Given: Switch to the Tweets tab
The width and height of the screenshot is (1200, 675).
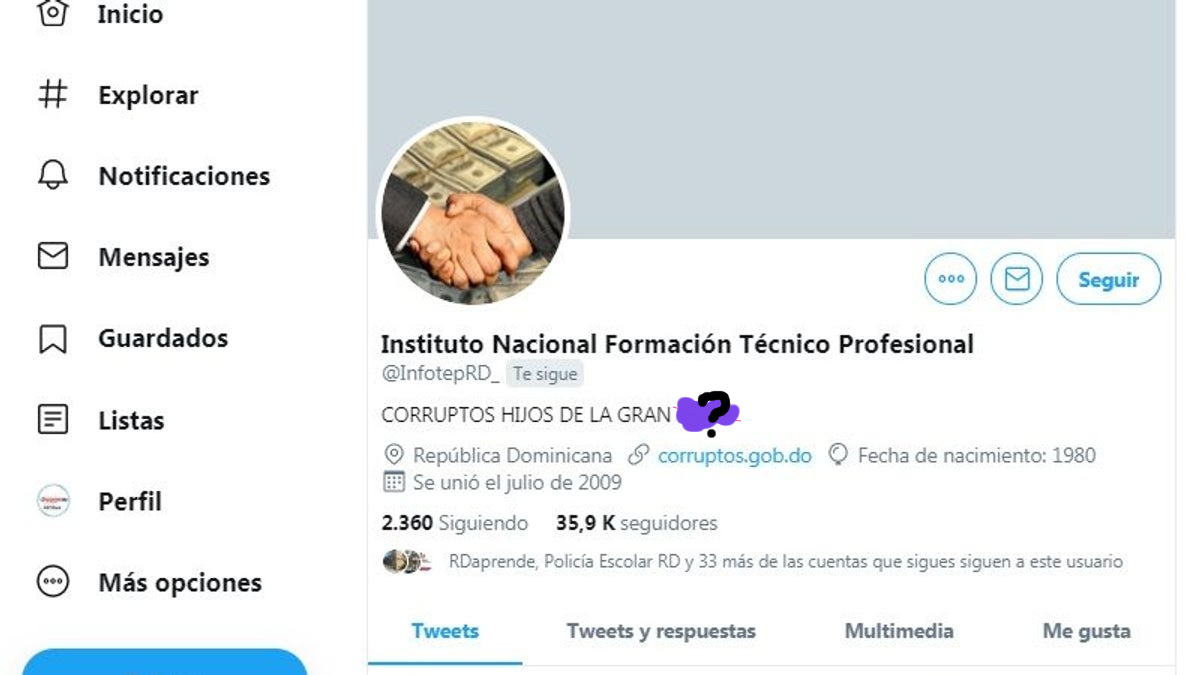Looking at the screenshot, I should pos(445,631).
